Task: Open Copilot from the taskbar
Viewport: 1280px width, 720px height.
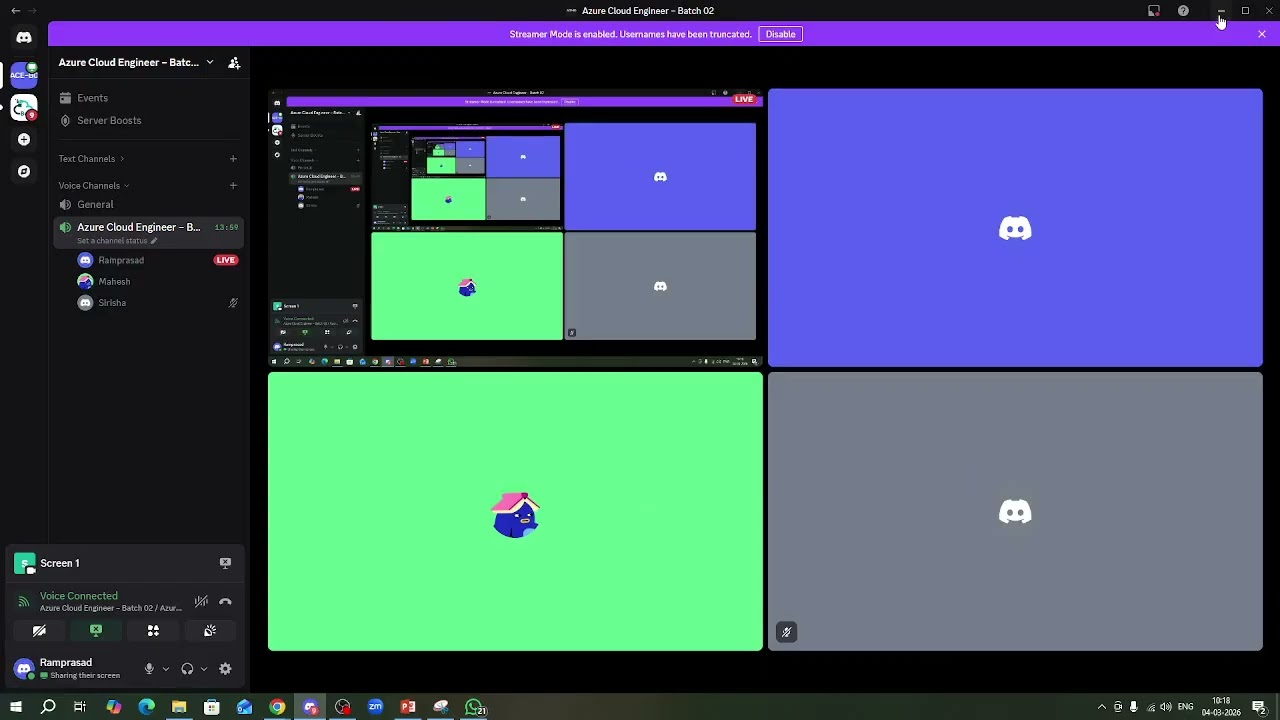Action: tap(114, 707)
